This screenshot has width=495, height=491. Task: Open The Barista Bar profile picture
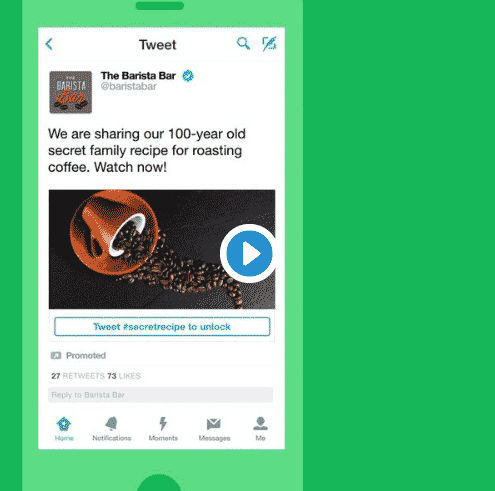click(x=71, y=92)
